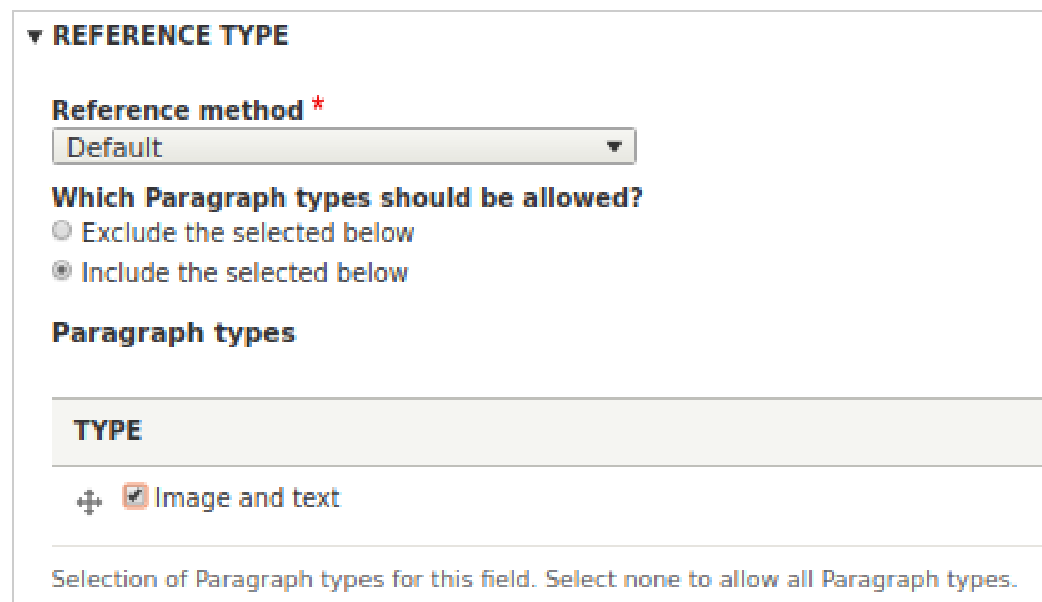The height and width of the screenshot is (602, 1042).
Task: Click the TYPE column header
Action: point(107,431)
